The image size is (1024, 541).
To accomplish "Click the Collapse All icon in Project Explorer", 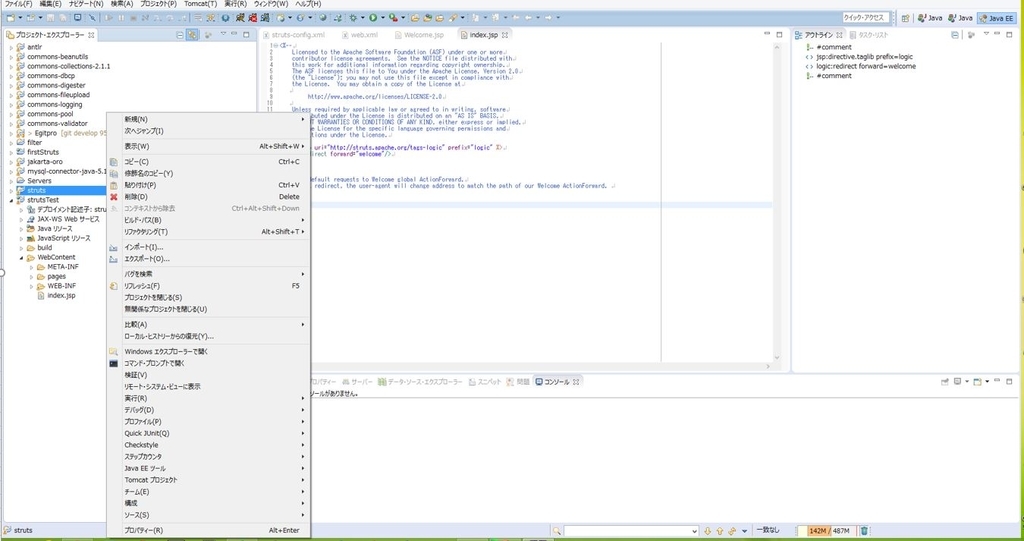I will 180,35.
